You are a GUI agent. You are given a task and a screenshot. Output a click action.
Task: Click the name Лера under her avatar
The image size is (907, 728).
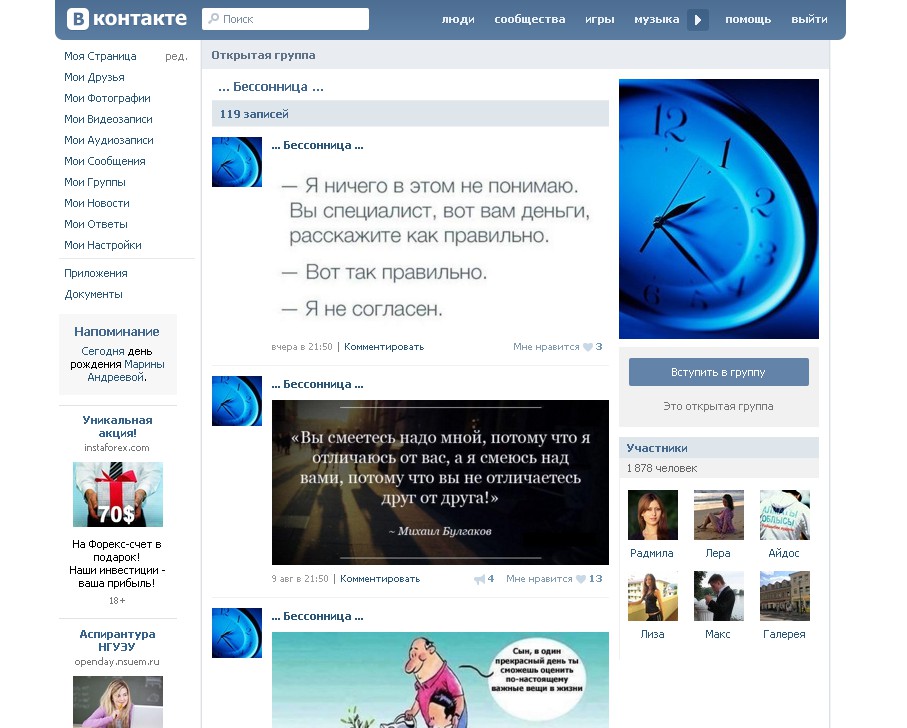[718, 553]
